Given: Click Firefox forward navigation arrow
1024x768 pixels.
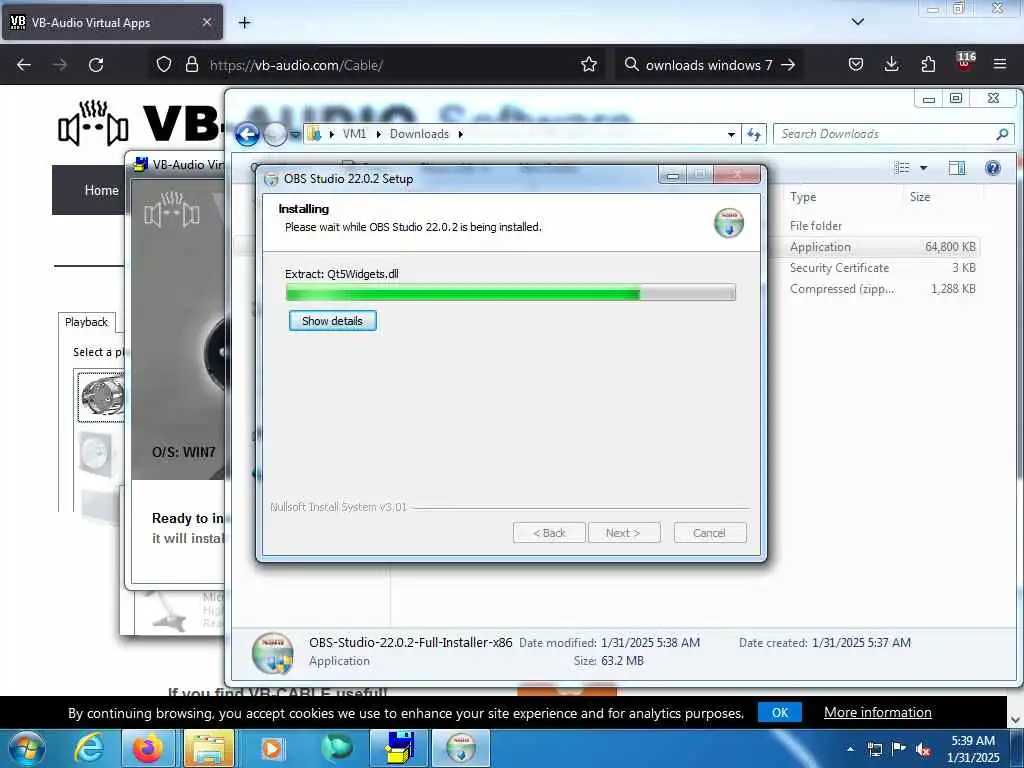Looking at the screenshot, I should [60, 65].
